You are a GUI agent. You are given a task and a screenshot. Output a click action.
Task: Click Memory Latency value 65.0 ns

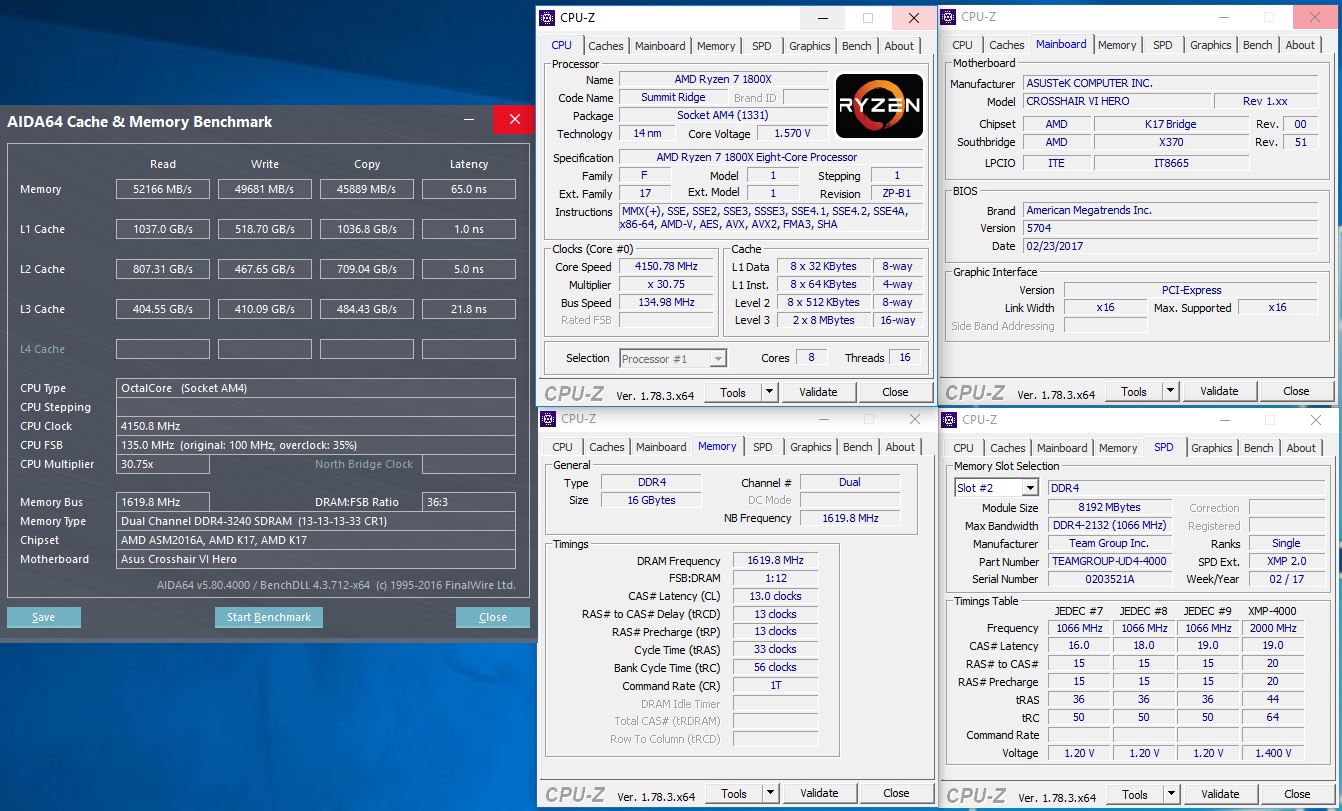pos(469,189)
